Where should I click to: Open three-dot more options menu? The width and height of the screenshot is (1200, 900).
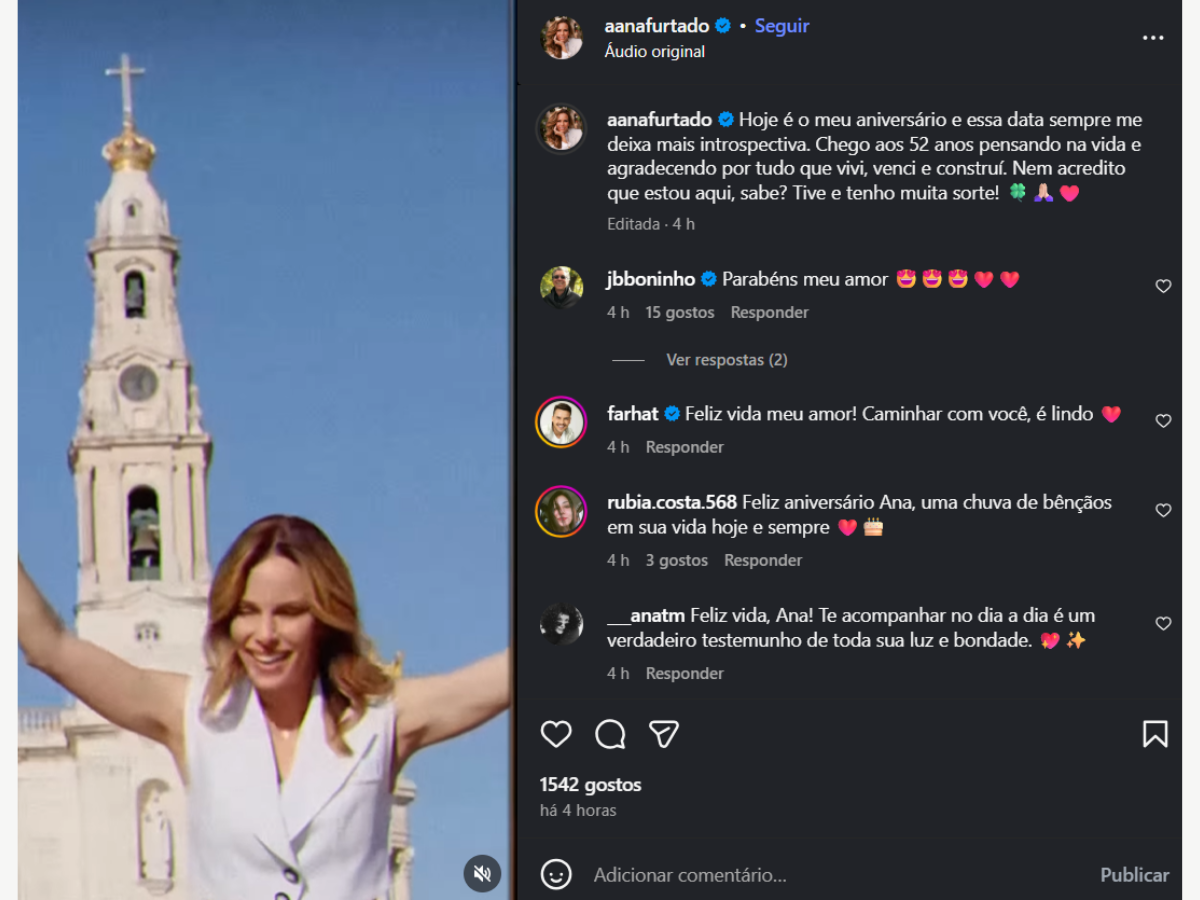1153,38
